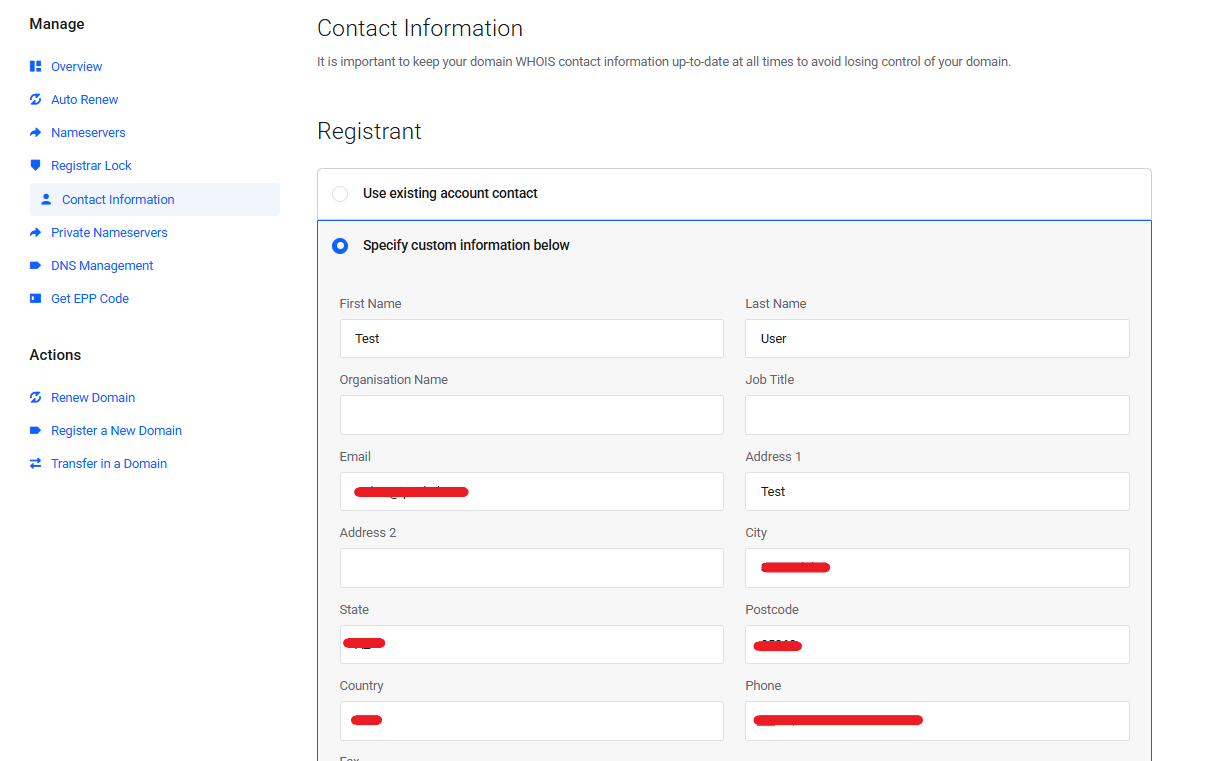Image resolution: width=1230 pixels, height=761 pixels.
Task: Go to Register a New Domain
Action: coord(116,431)
